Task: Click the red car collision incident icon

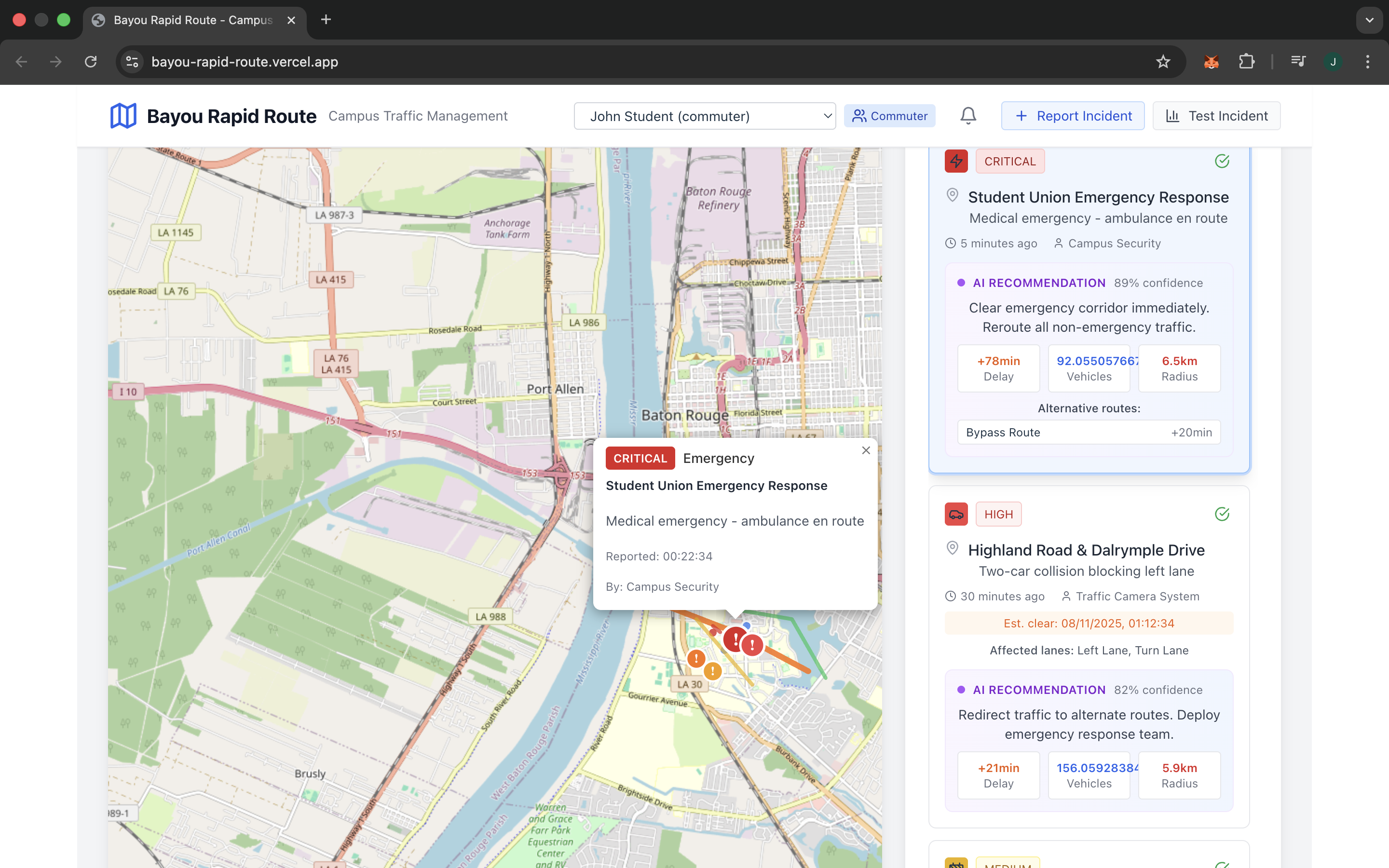Action: pos(956,515)
